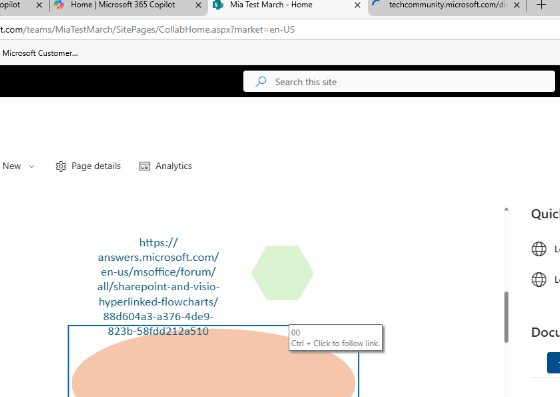Image resolution: width=560 pixels, height=397 pixels.
Task: Close the Mia Test March tab
Action: pyautogui.click(x=357, y=5)
